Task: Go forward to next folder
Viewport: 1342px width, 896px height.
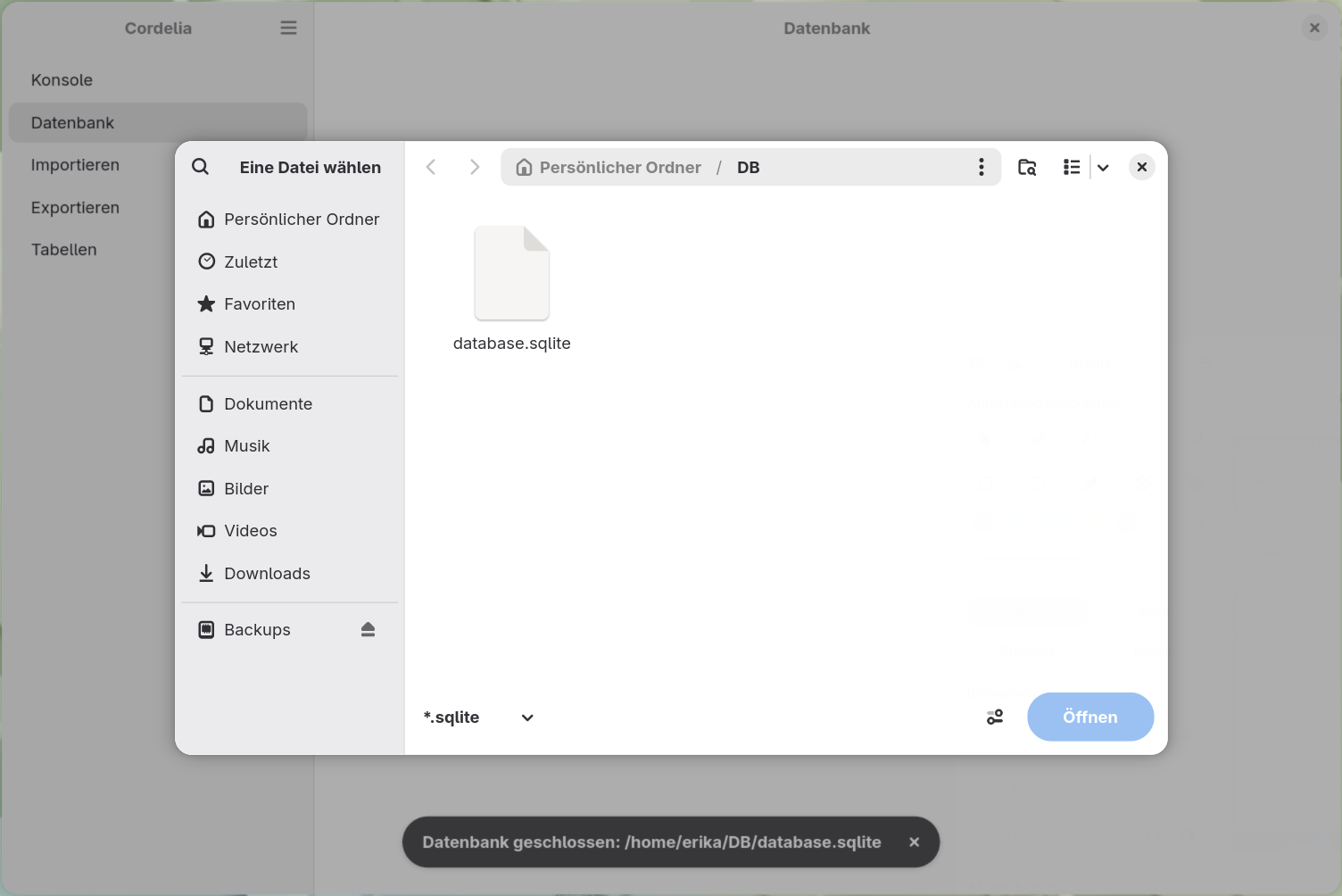Action: point(475,167)
